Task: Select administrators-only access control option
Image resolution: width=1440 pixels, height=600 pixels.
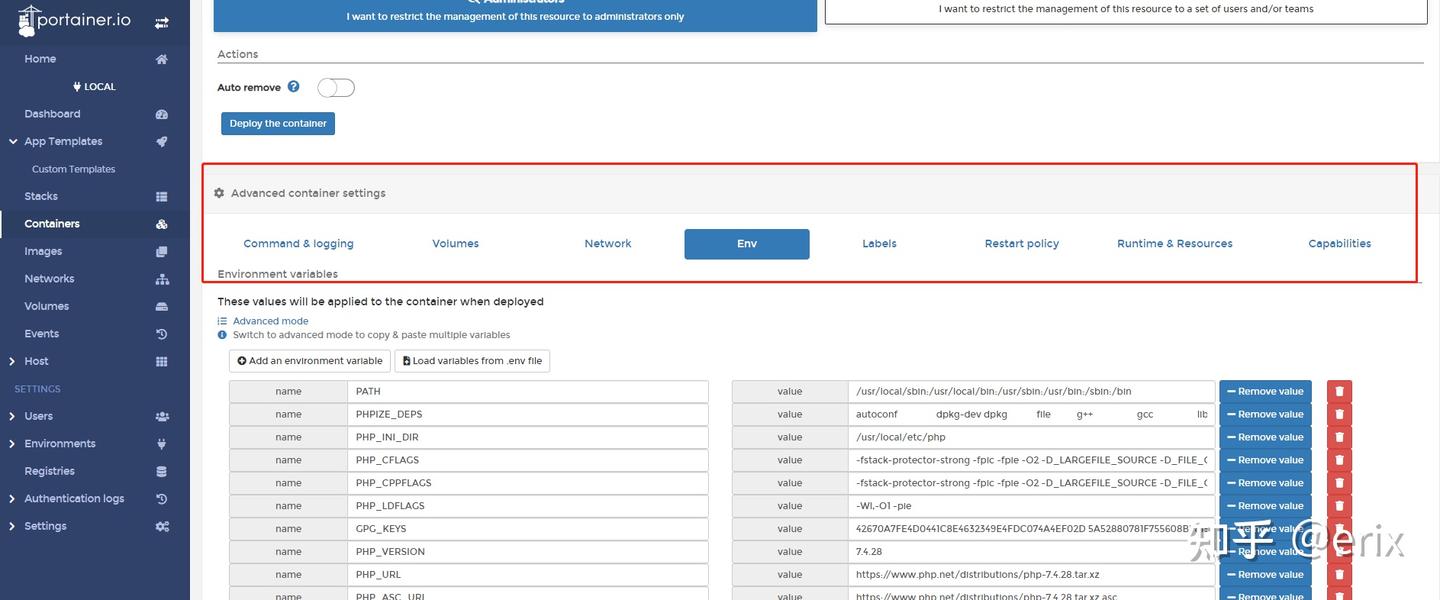Action: pos(515,15)
